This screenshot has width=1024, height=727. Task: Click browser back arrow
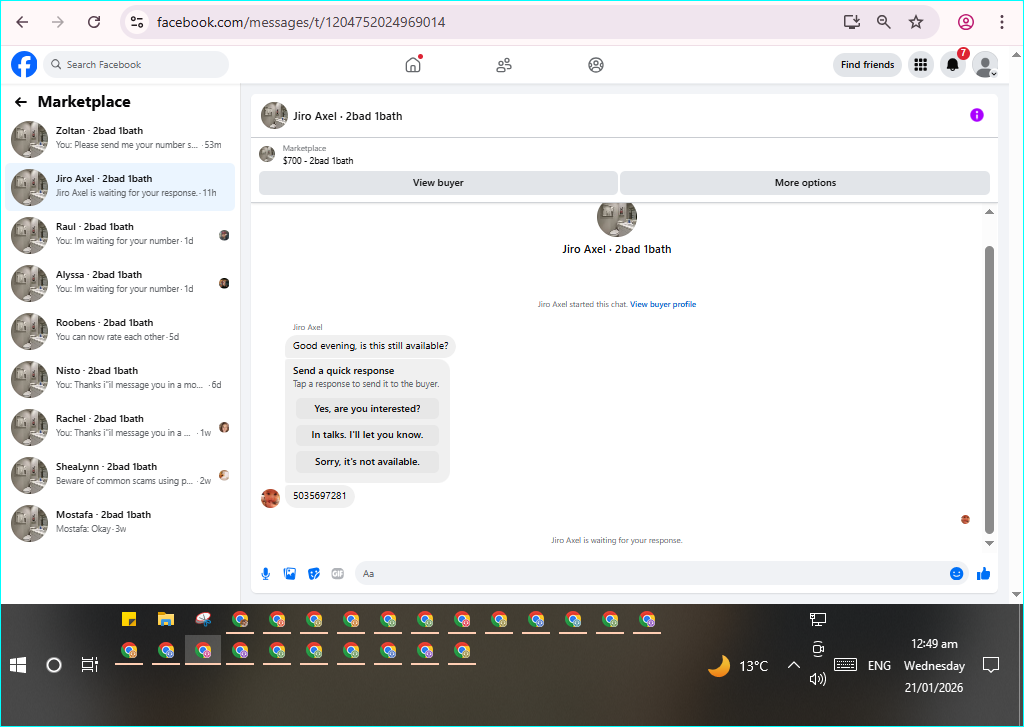(22, 22)
